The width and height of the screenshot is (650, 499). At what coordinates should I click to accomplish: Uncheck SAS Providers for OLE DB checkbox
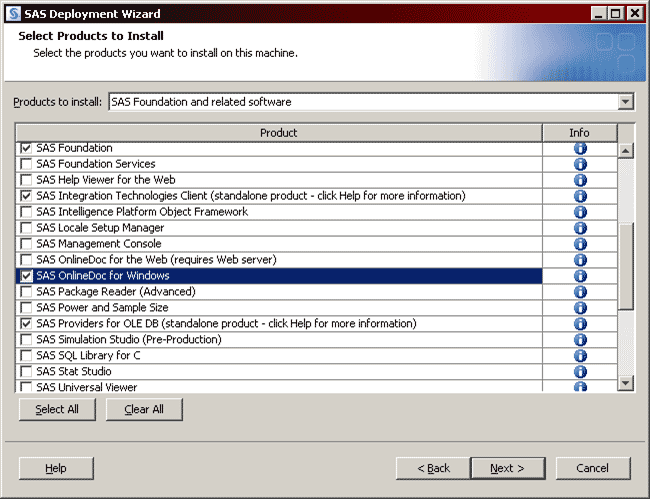tap(26, 323)
